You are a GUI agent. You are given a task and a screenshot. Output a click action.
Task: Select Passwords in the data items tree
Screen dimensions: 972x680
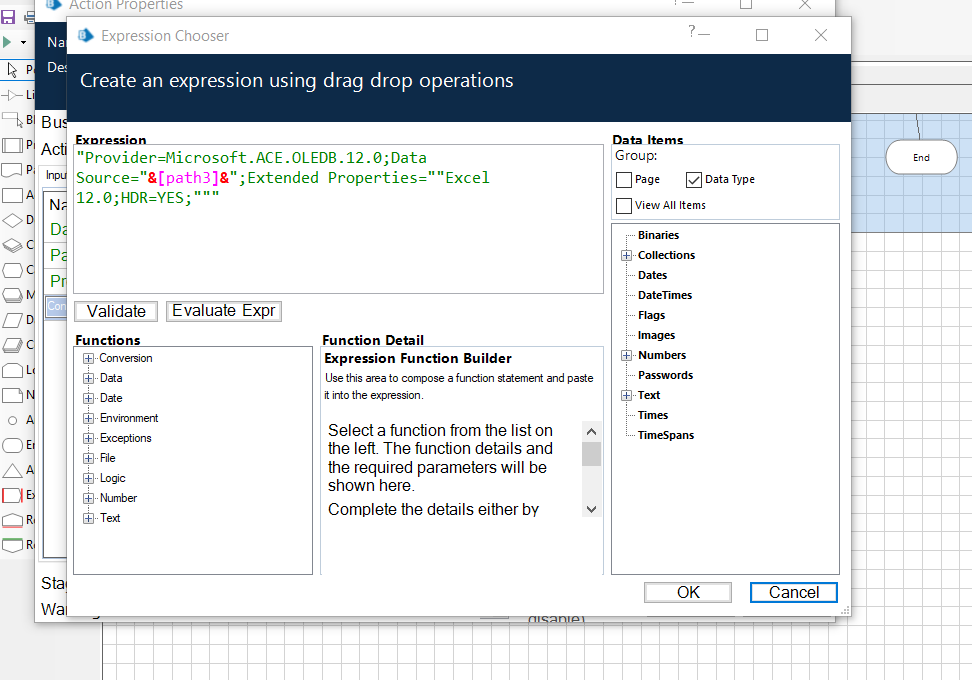coord(665,376)
